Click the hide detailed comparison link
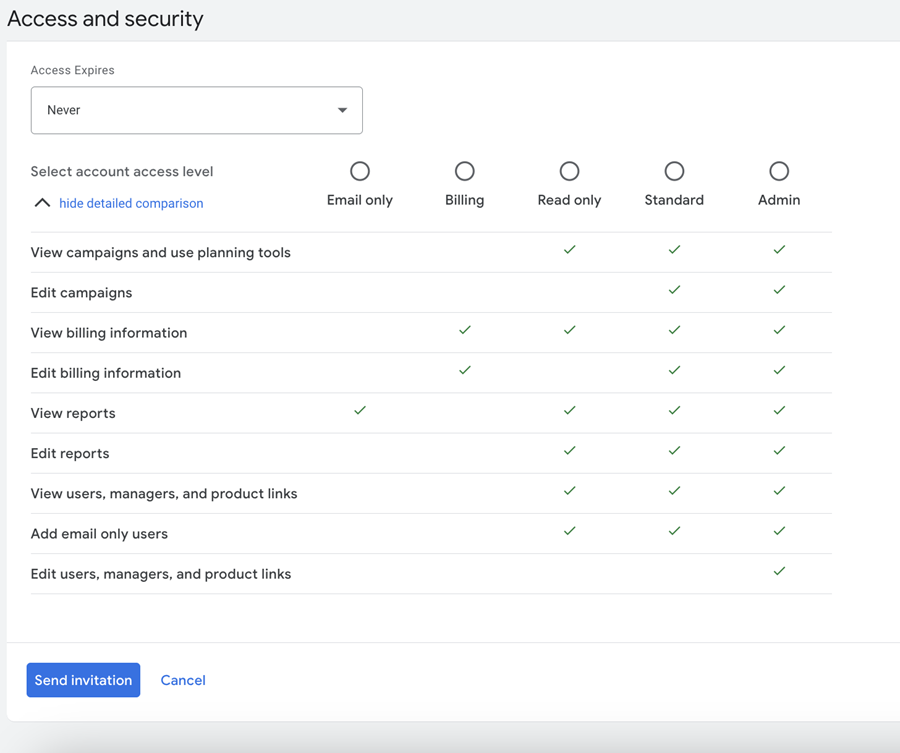Image resolution: width=900 pixels, height=753 pixels. (x=131, y=203)
